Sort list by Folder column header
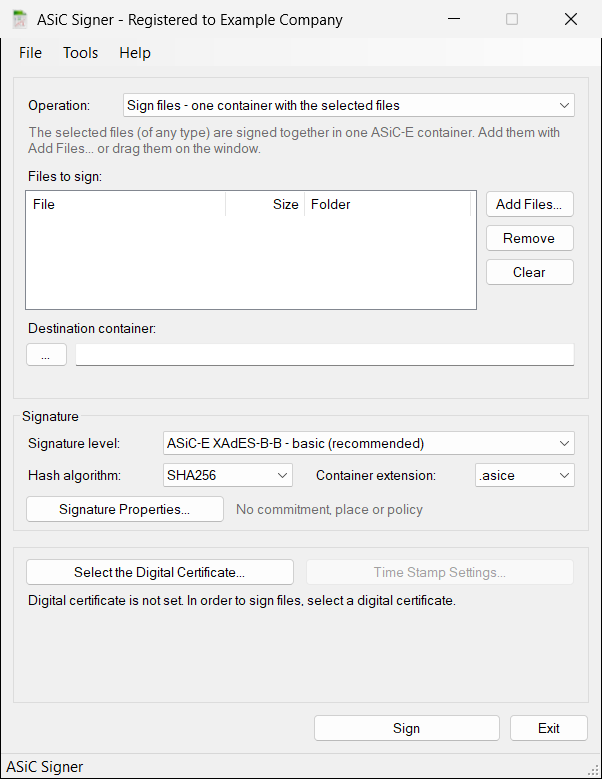The image size is (602, 779). pos(387,204)
